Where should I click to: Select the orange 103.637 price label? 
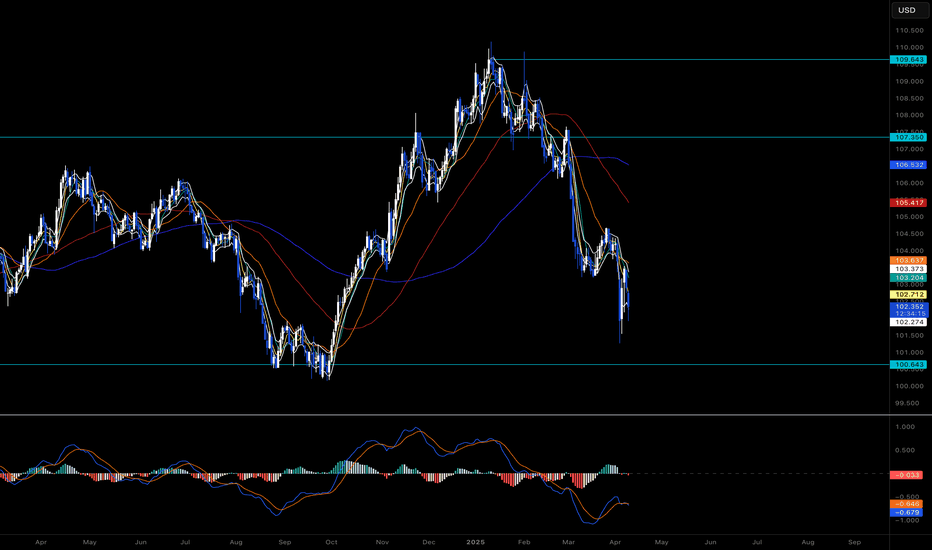pos(908,260)
